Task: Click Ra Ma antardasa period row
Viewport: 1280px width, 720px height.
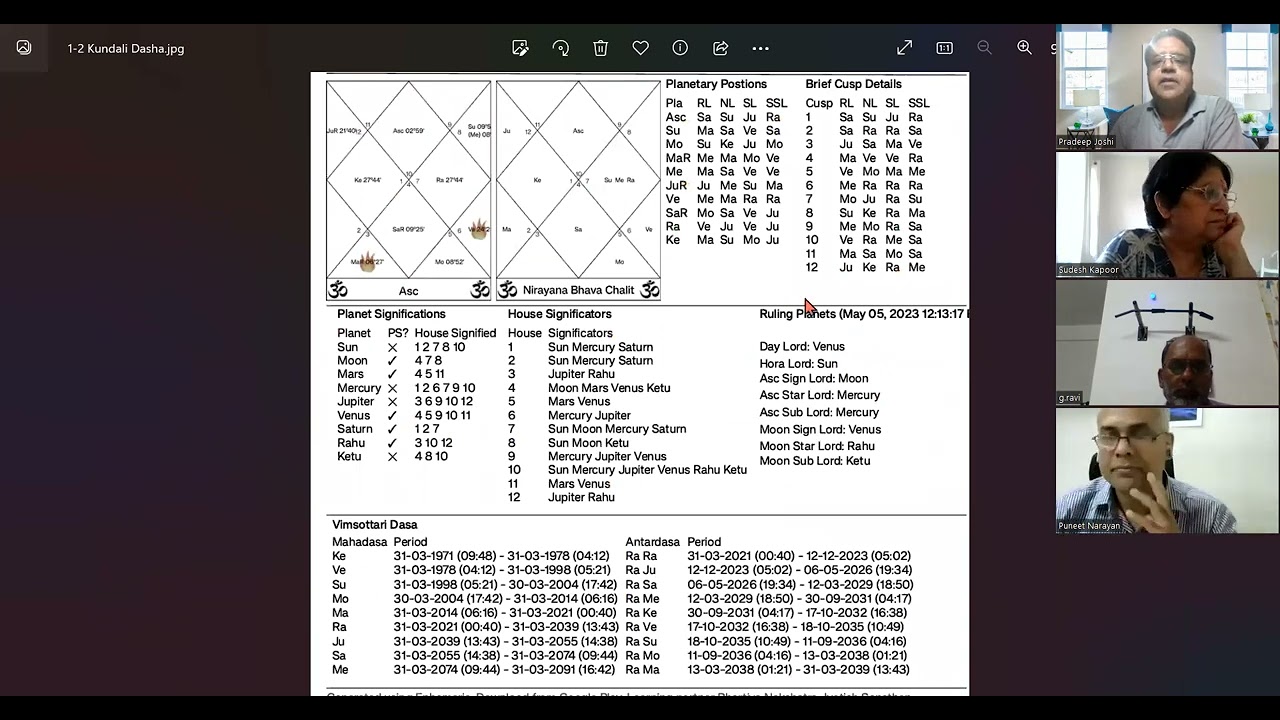Action: pos(767,670)
